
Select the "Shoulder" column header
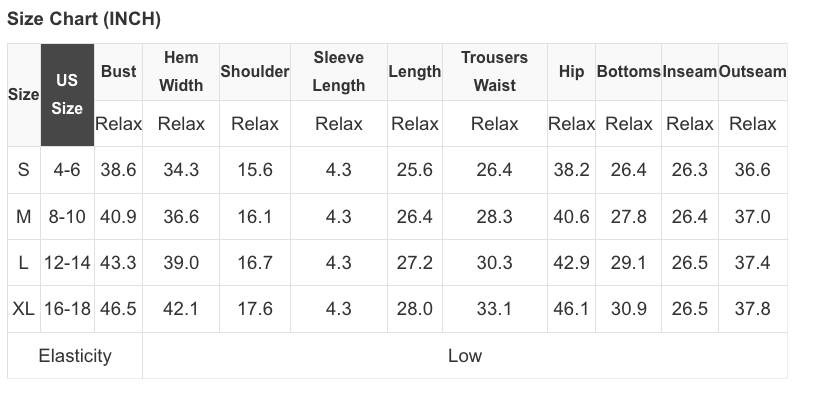[x=255, y=72]
